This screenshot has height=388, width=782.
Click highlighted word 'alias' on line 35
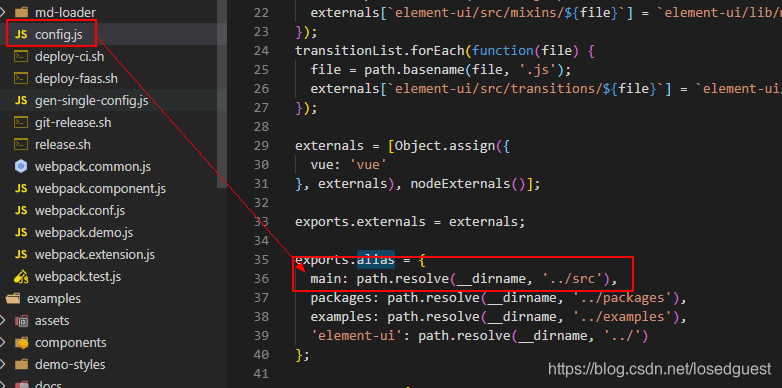click(x=376, y=259)
